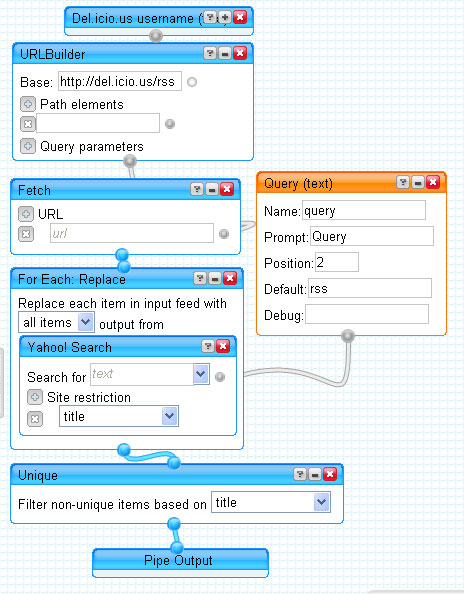Close the Unique module
464x594 pixels.
click(330, 474)
